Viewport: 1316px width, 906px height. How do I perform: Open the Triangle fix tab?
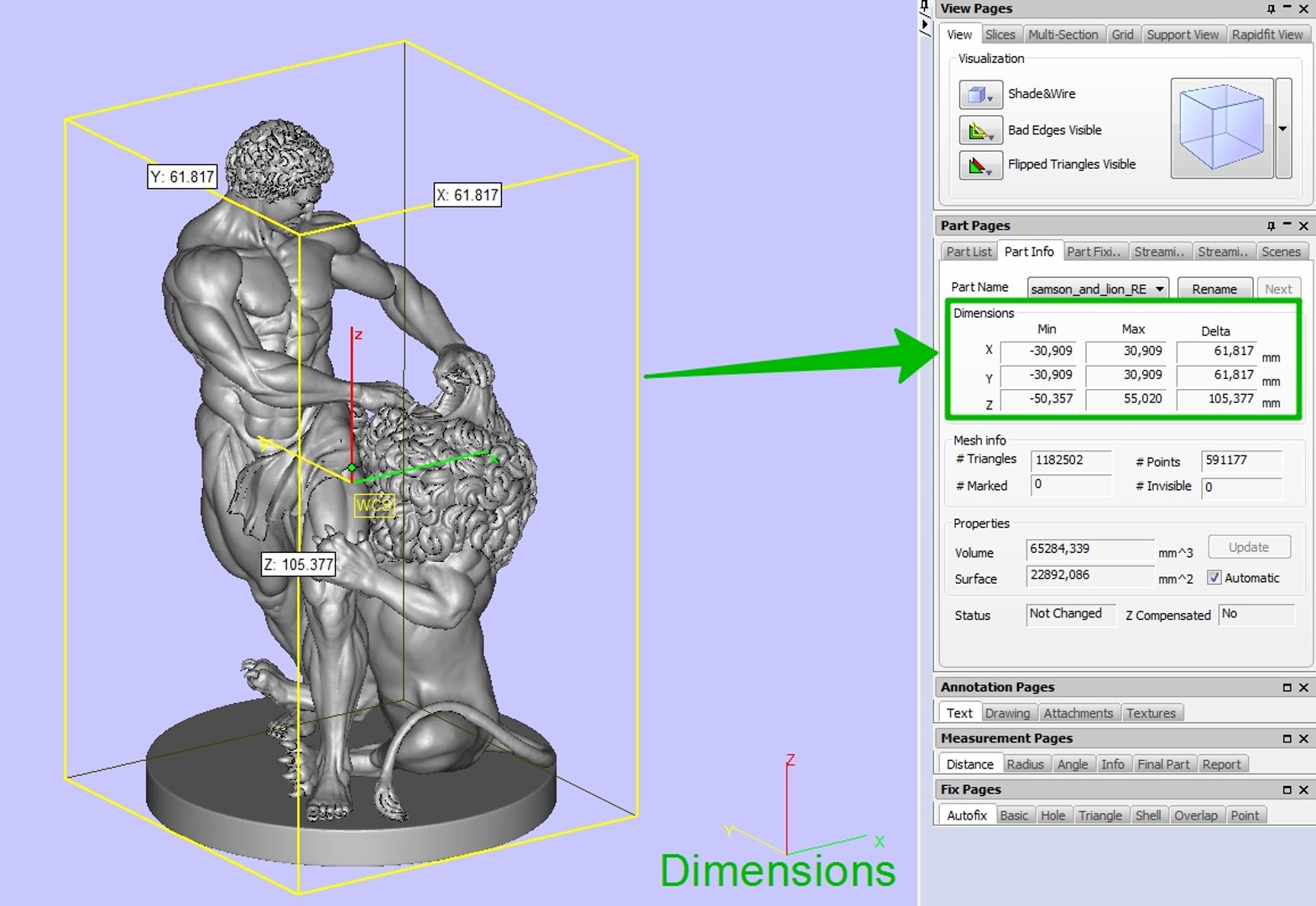[1100, 815]
